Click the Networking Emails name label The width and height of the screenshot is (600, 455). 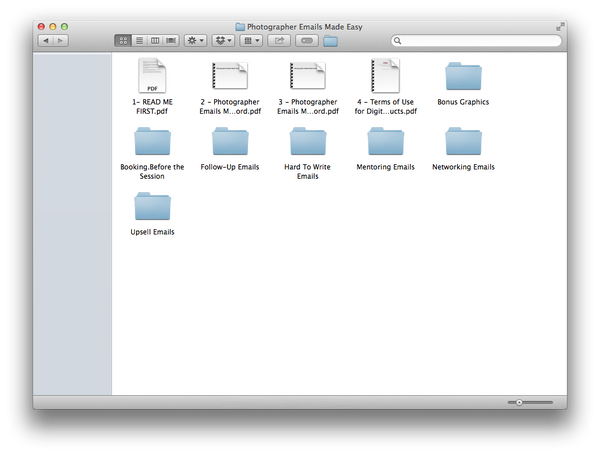pos(463,167)
